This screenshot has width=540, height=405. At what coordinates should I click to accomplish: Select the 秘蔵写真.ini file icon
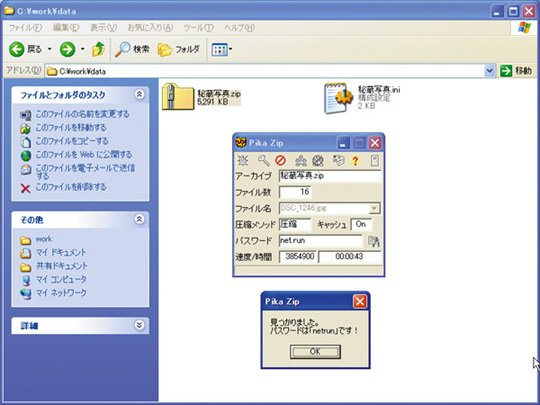point(339,98)
